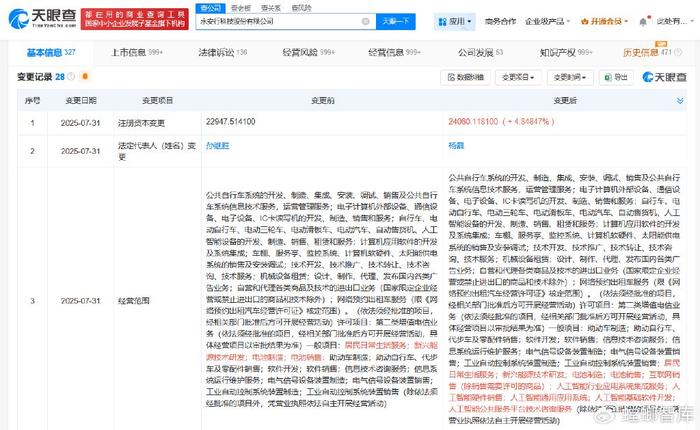The image size is (700, 430).
Task: Click the 数据纠错 button
Action: pyautogui.click(x=465, y=77)
